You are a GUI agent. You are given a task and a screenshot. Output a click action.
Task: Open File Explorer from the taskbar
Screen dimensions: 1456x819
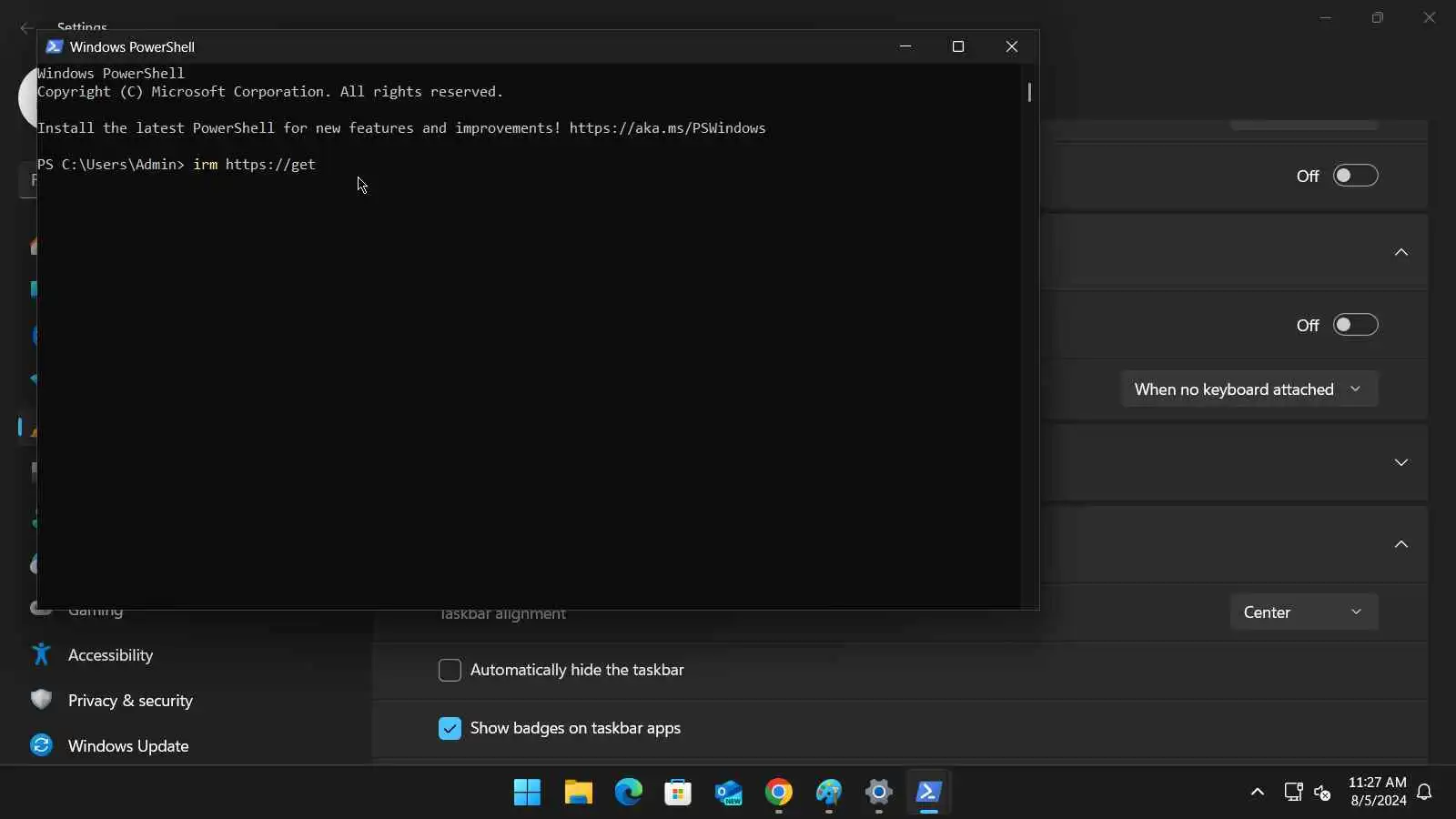pos(578,793)
